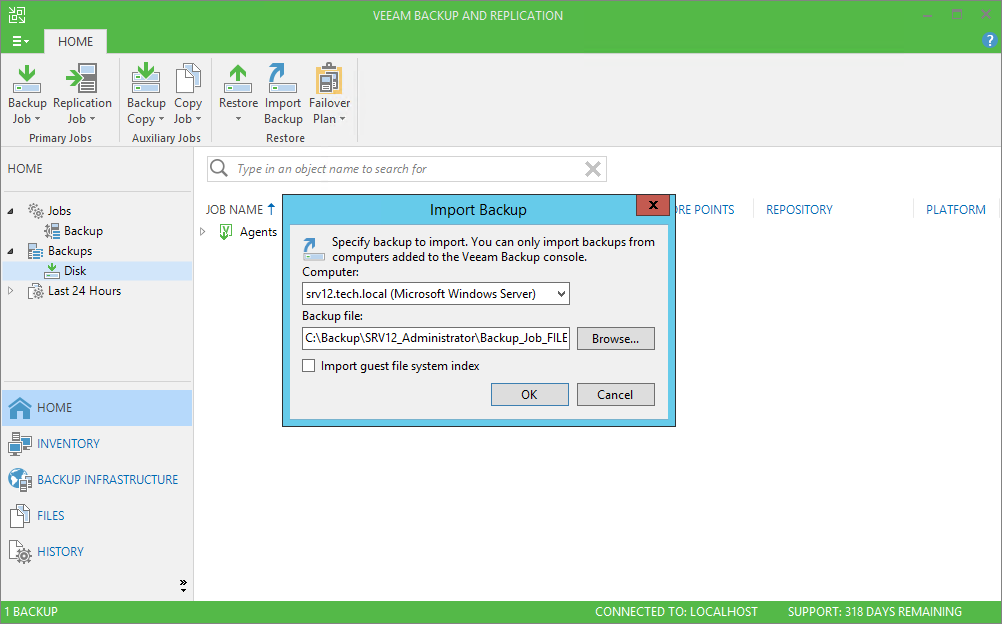The width and height of the screenshot is (1002, 624).
Task: Click the search magnifier icon
Action: (219, 168)
